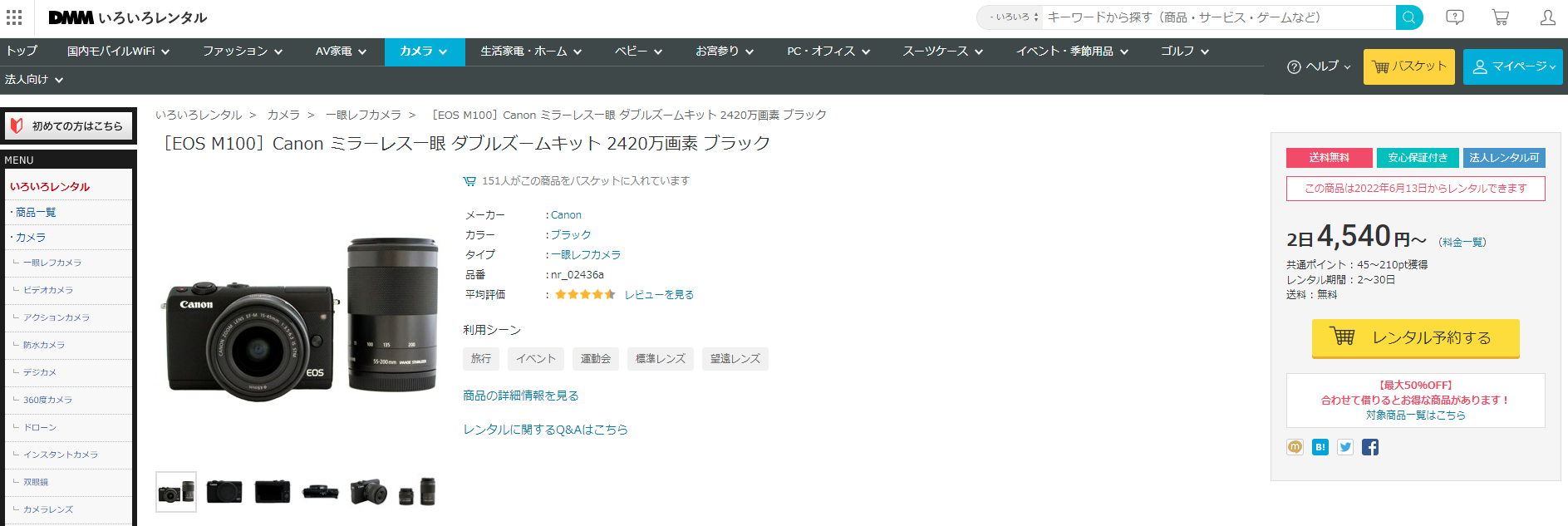
Task: Share on Facebook icon
Action: tap(1370, 447)
